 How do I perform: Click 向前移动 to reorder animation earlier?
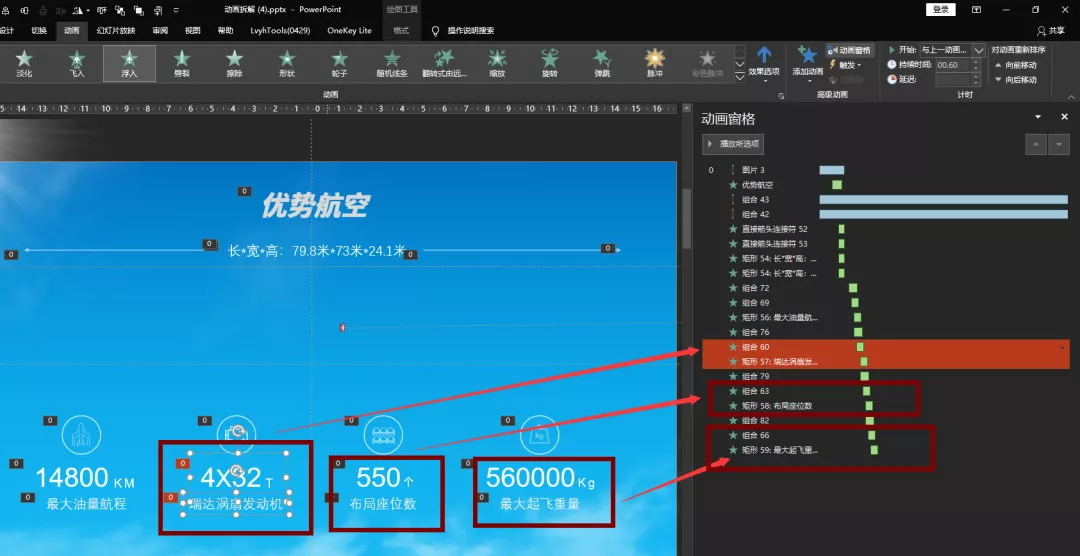[x=1016, y=65]
